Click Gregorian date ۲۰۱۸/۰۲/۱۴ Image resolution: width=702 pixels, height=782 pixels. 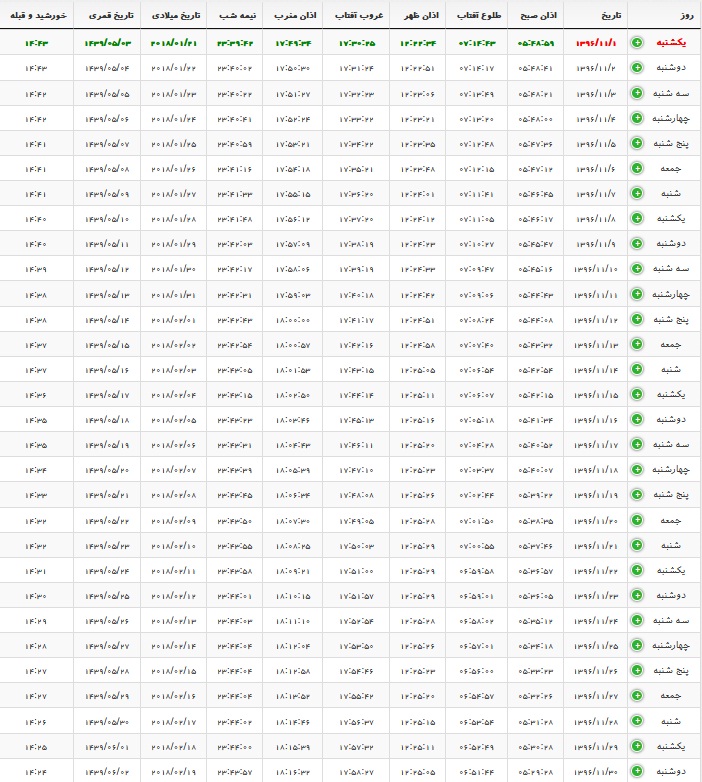(x=174, y=646)
